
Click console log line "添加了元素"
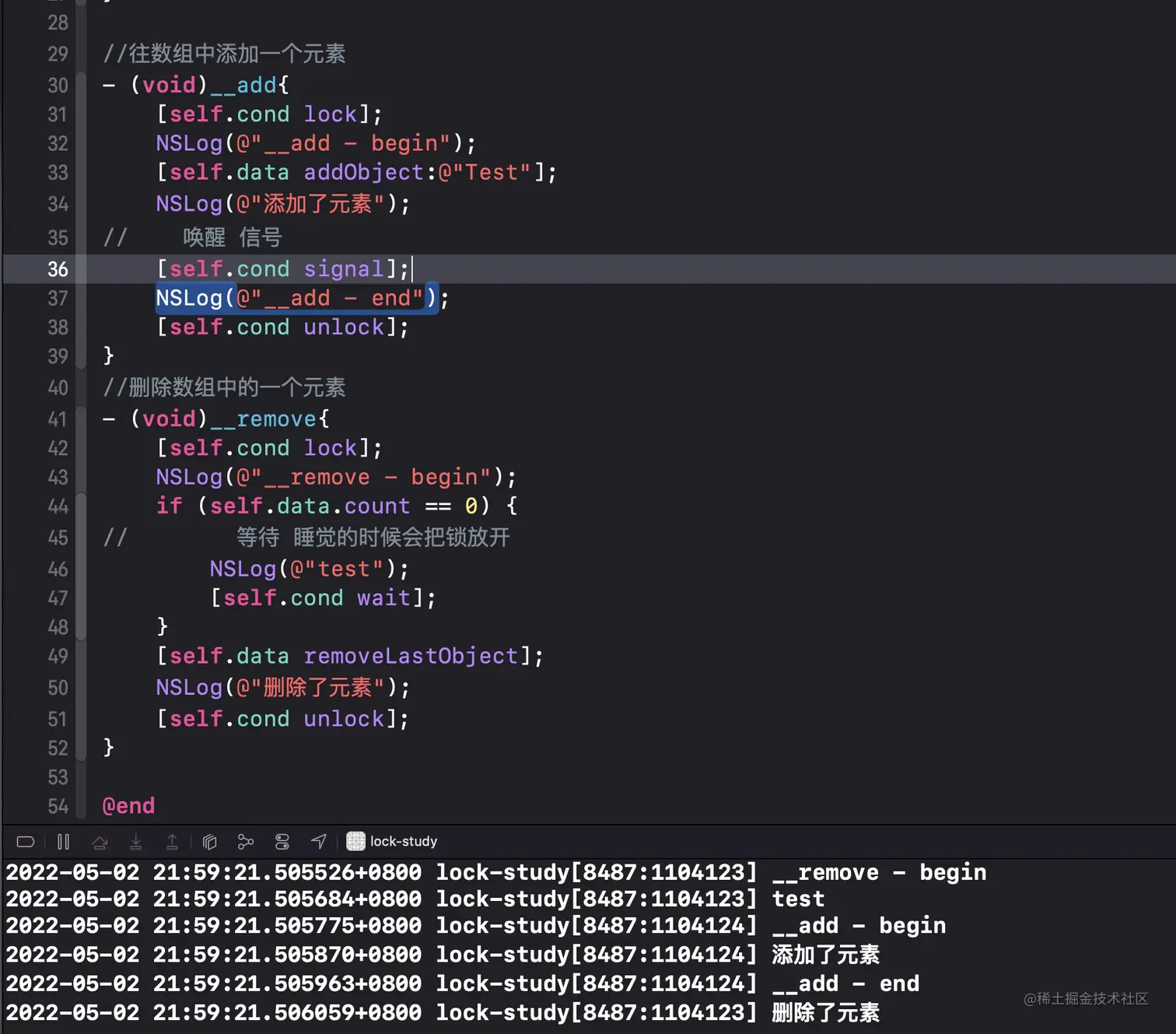tap(443, 955)
